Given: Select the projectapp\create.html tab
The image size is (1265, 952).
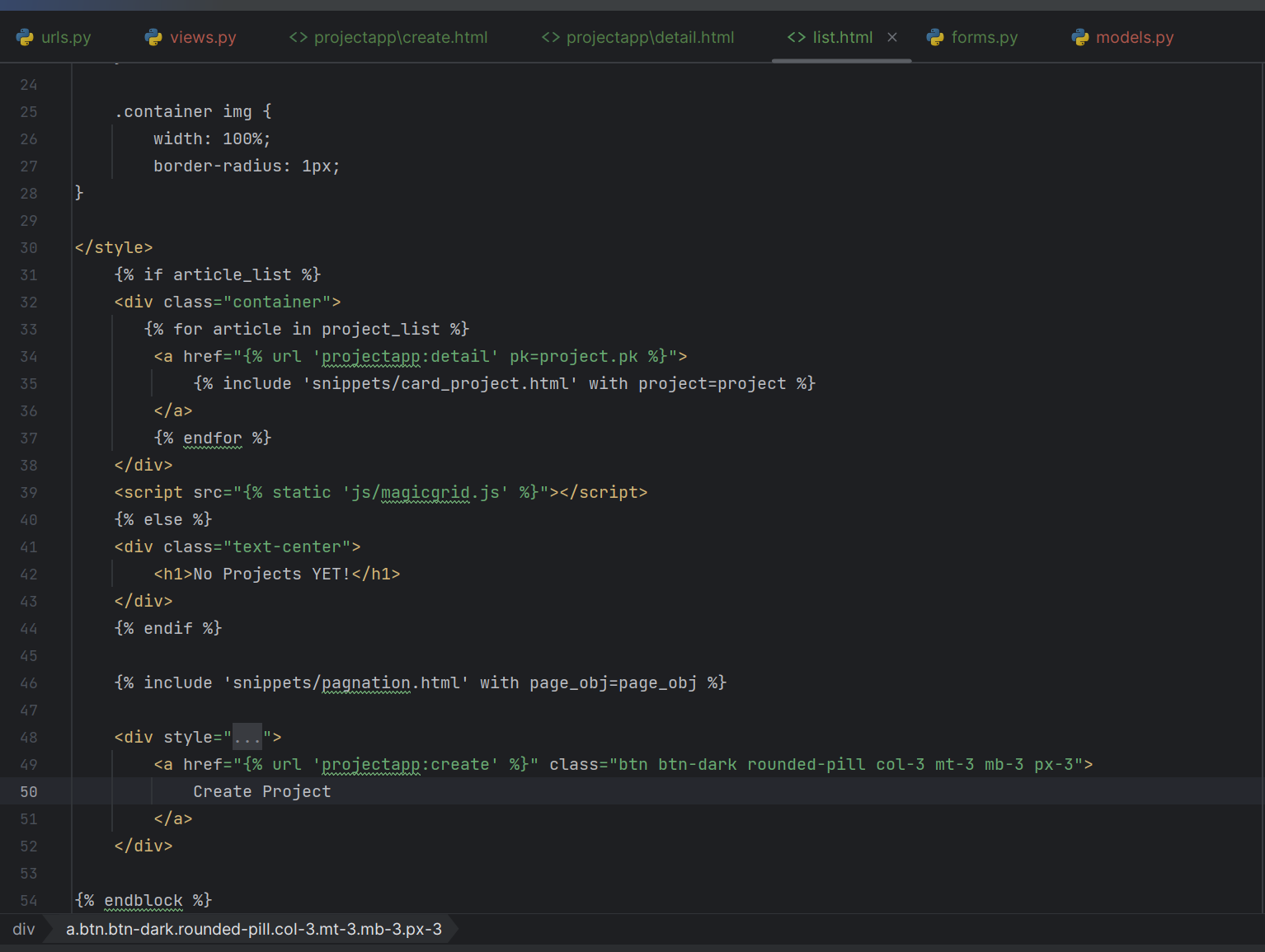Looking at the screenshot, I should click(x=388, y=37).
